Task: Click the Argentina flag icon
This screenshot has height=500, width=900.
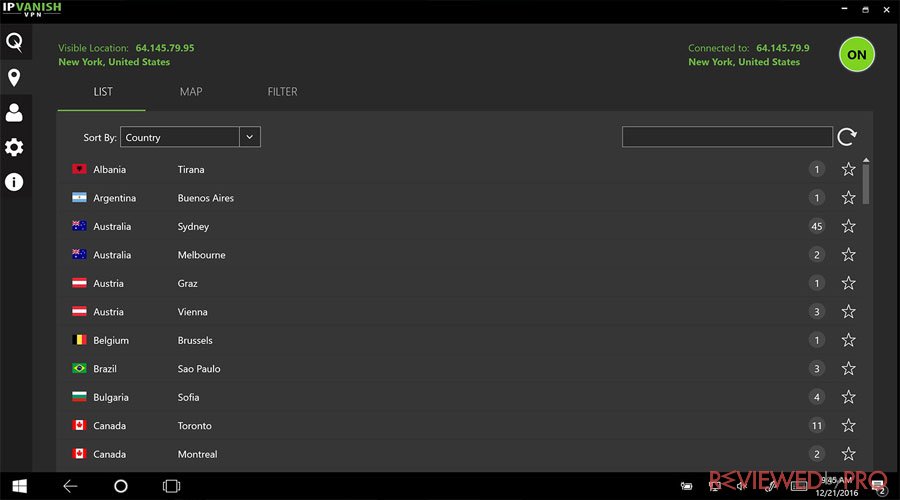Action: (79, 197)
